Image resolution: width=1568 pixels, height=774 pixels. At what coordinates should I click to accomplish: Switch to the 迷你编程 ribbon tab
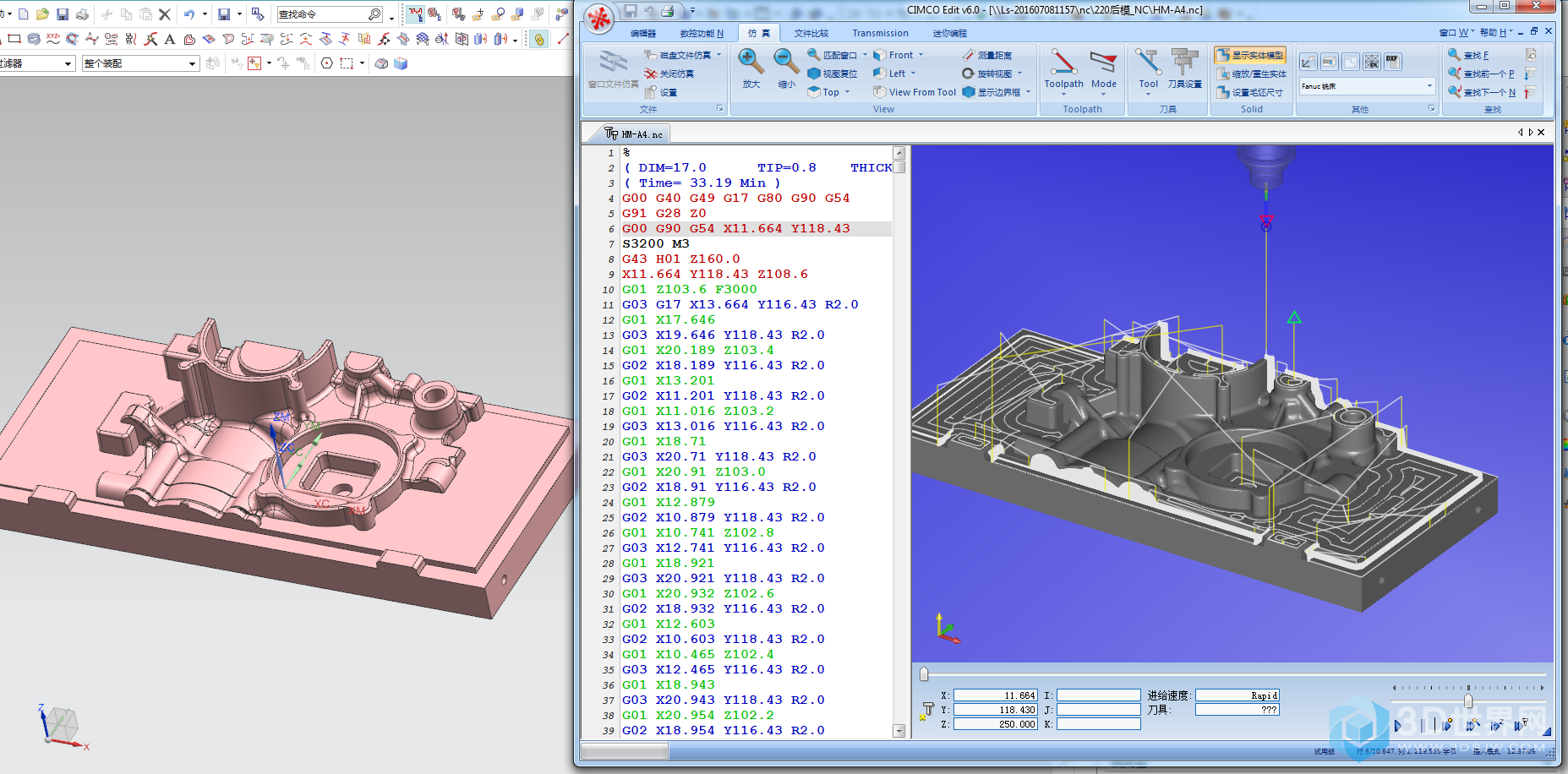949,34
